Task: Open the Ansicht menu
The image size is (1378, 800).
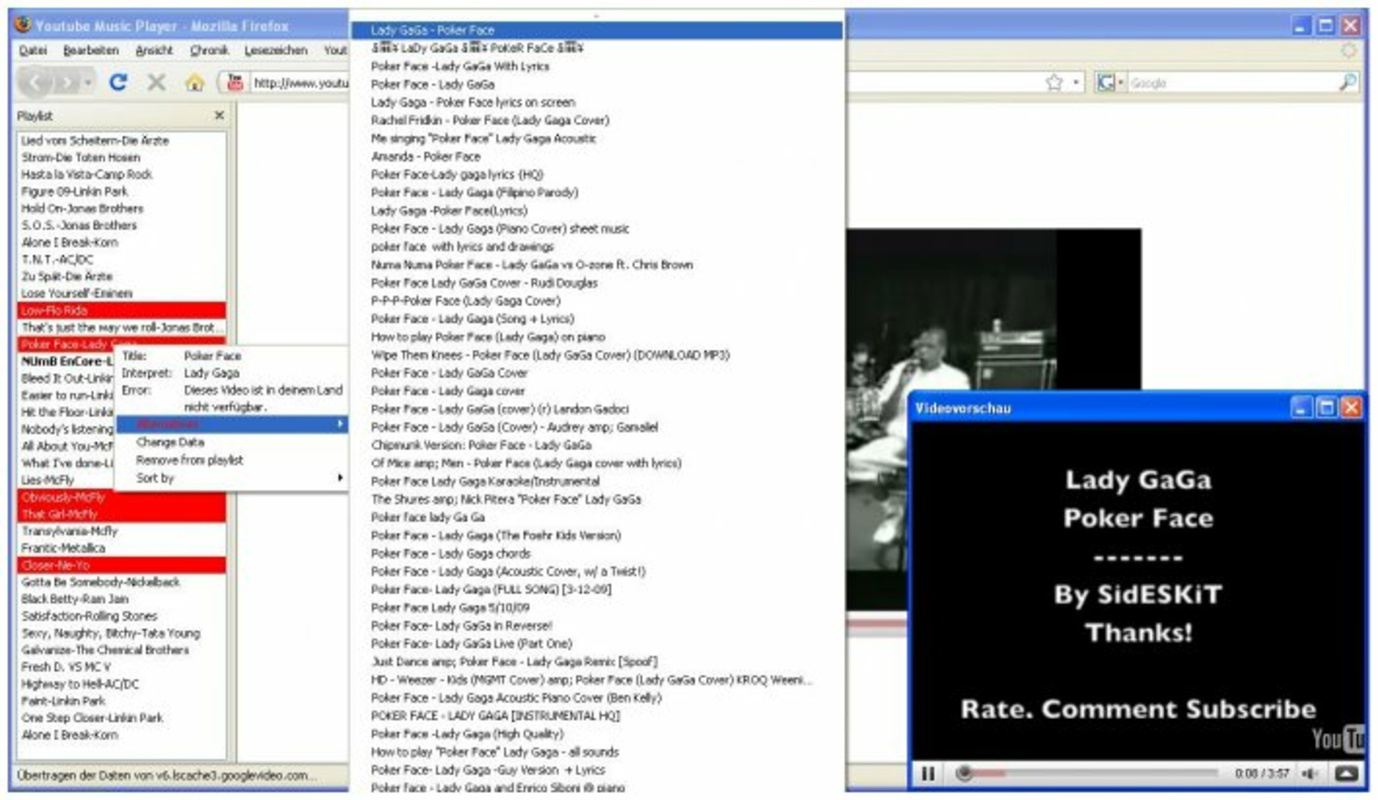Action: [x=154, y=50]
